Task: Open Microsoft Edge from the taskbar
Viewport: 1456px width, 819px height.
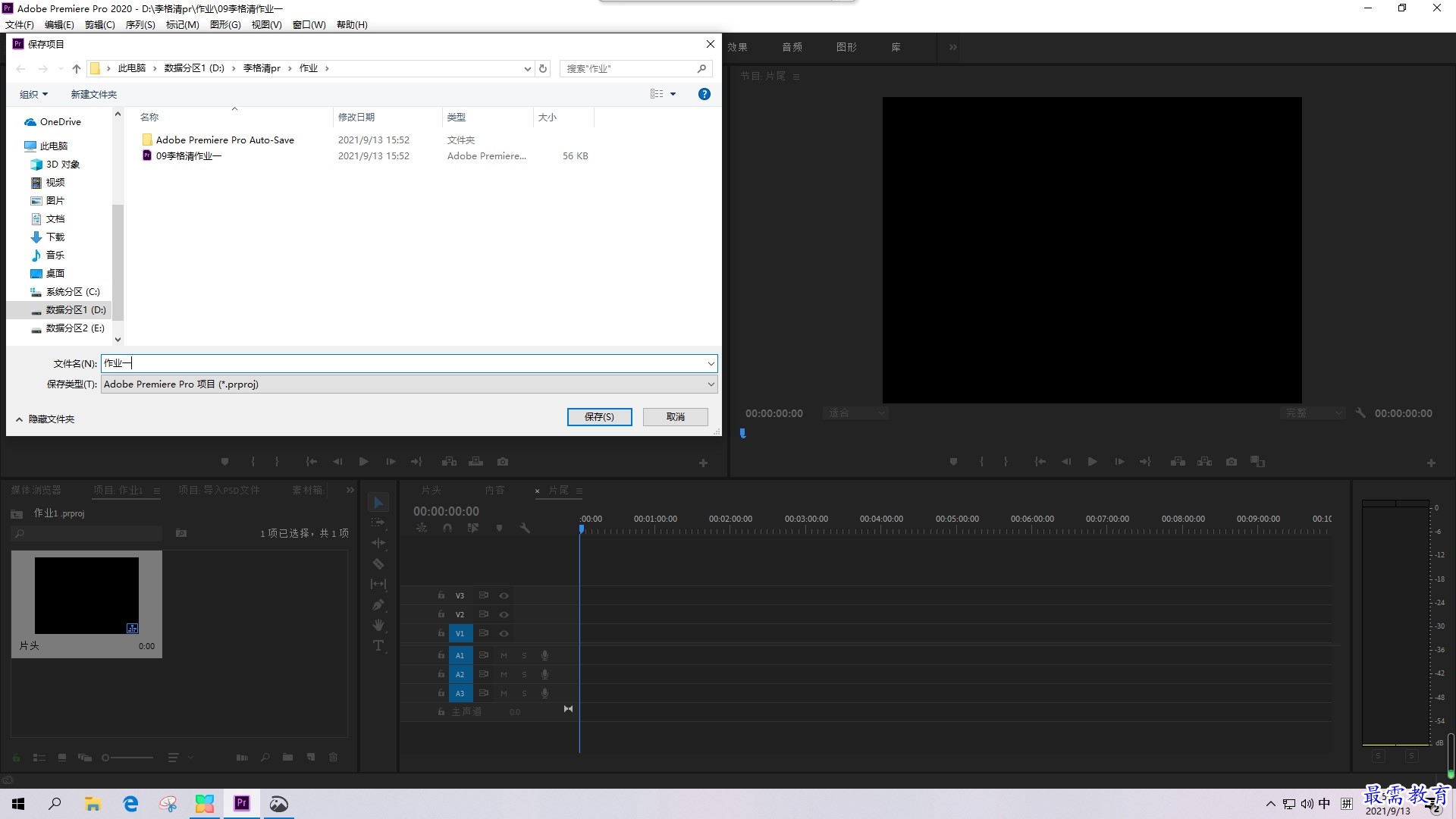Action: pyautogui.click(x=130, y=803)
